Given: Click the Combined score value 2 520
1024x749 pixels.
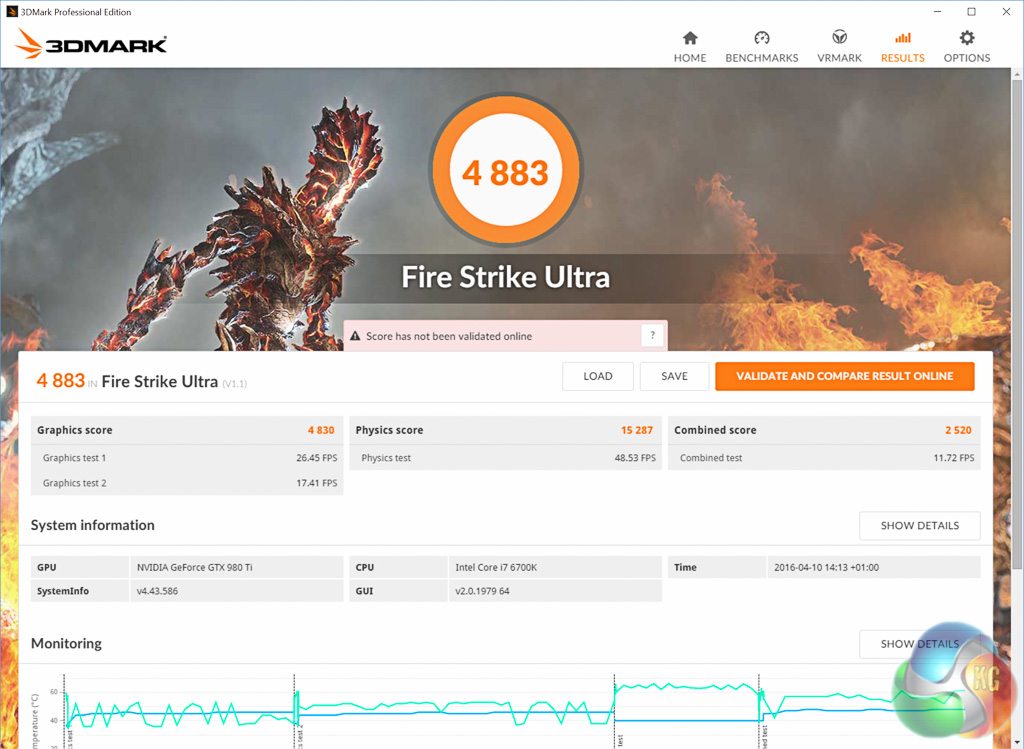Looking at the screenshot, I should tap(958, 430).
